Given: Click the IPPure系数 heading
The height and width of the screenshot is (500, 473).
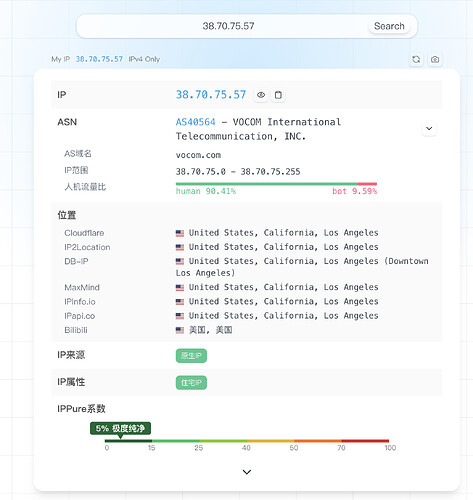Looking at the screenshot, I should (x=81, y=409).
